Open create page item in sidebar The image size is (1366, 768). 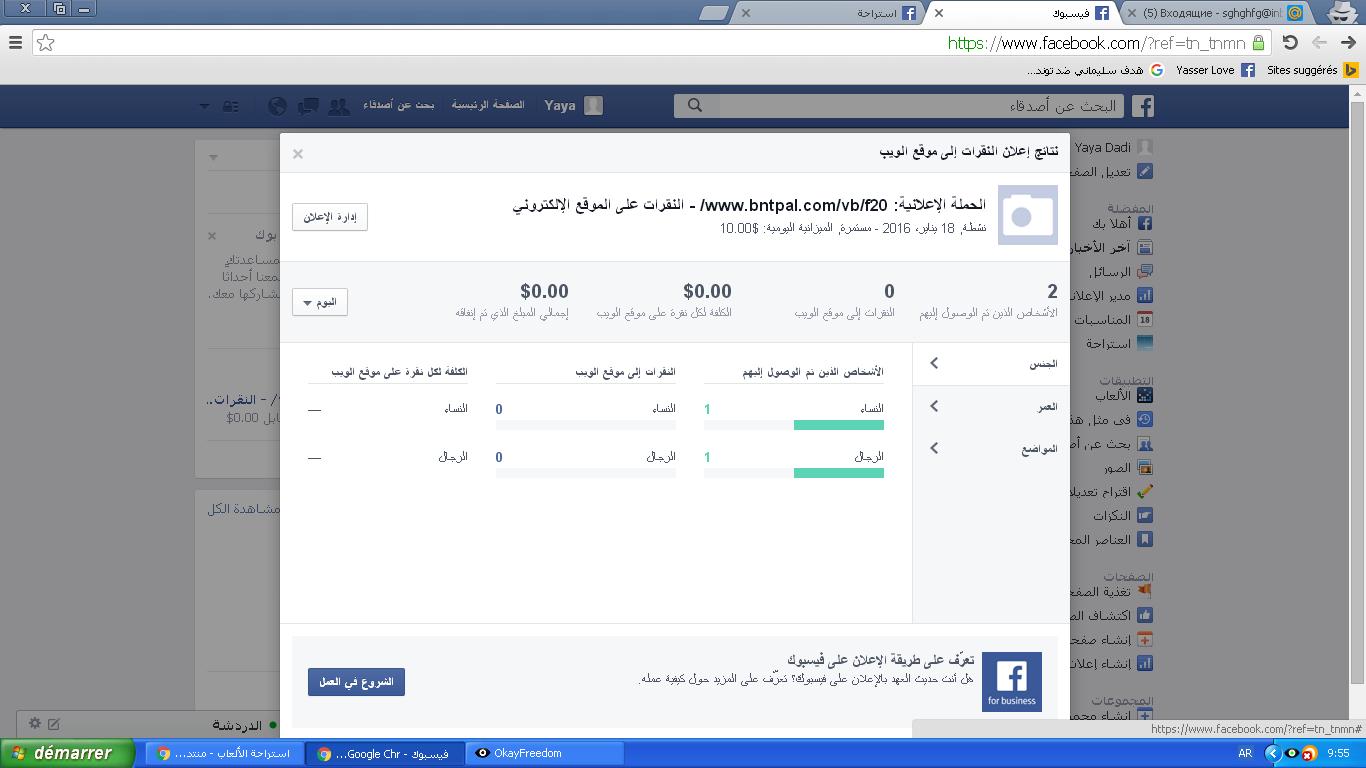click(1113, 639)
